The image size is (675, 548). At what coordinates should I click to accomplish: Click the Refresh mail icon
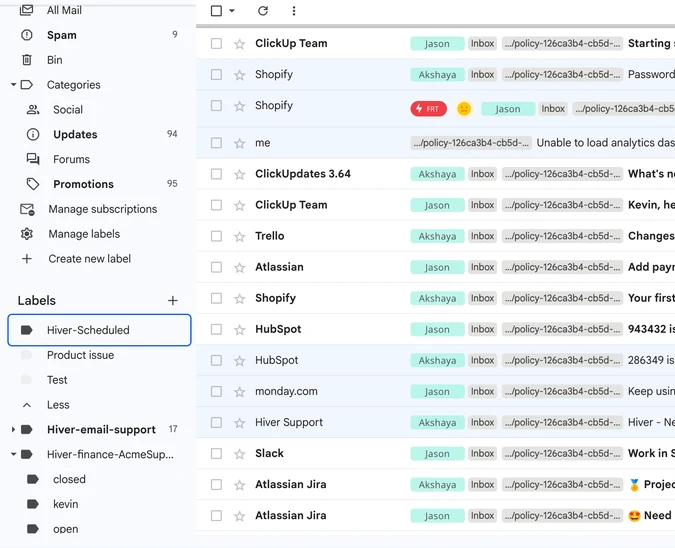pos(263,11)
